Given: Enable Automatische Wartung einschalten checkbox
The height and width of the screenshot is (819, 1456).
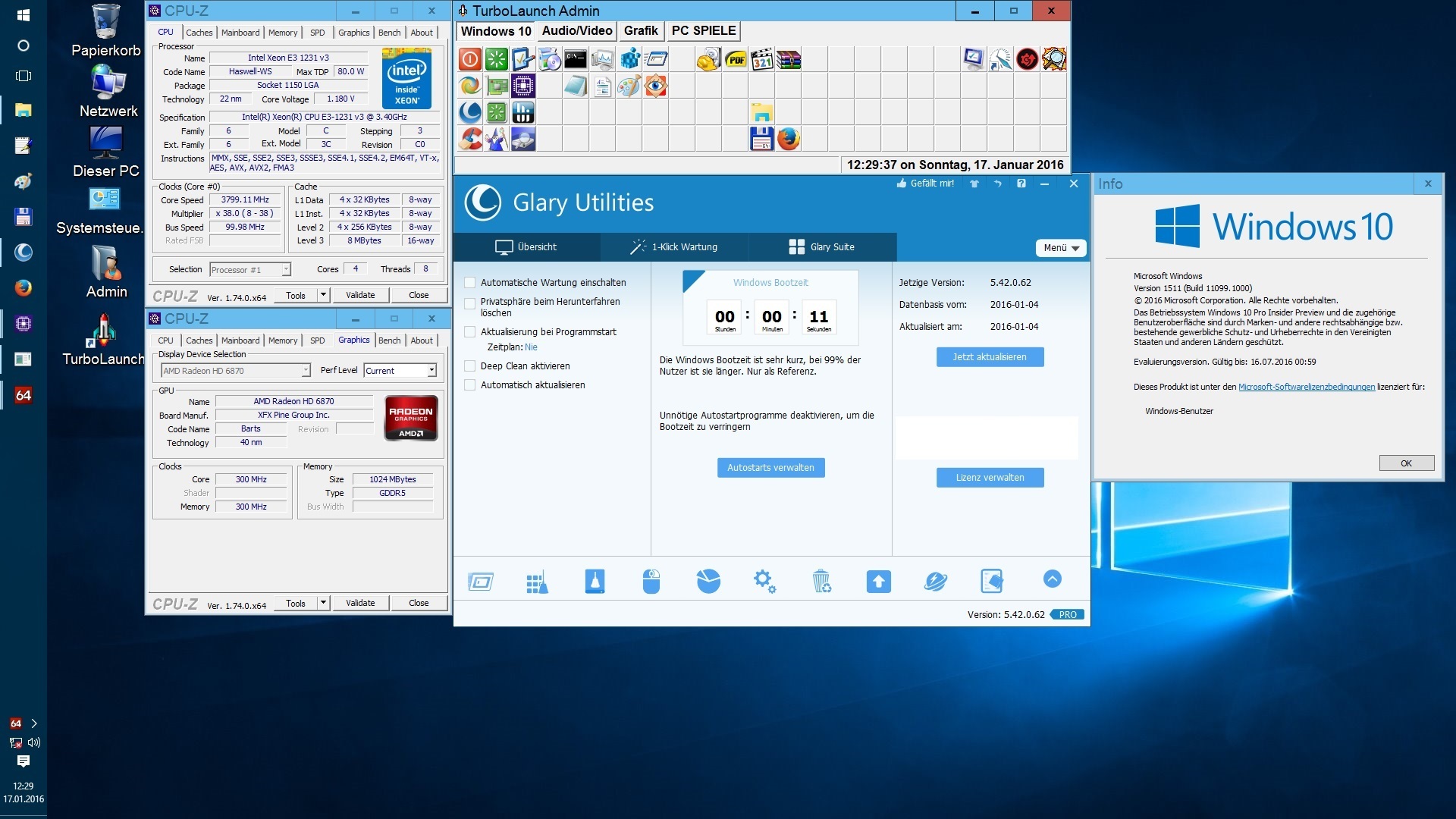Looking at the screenshot, I should (x=470, y=283).
